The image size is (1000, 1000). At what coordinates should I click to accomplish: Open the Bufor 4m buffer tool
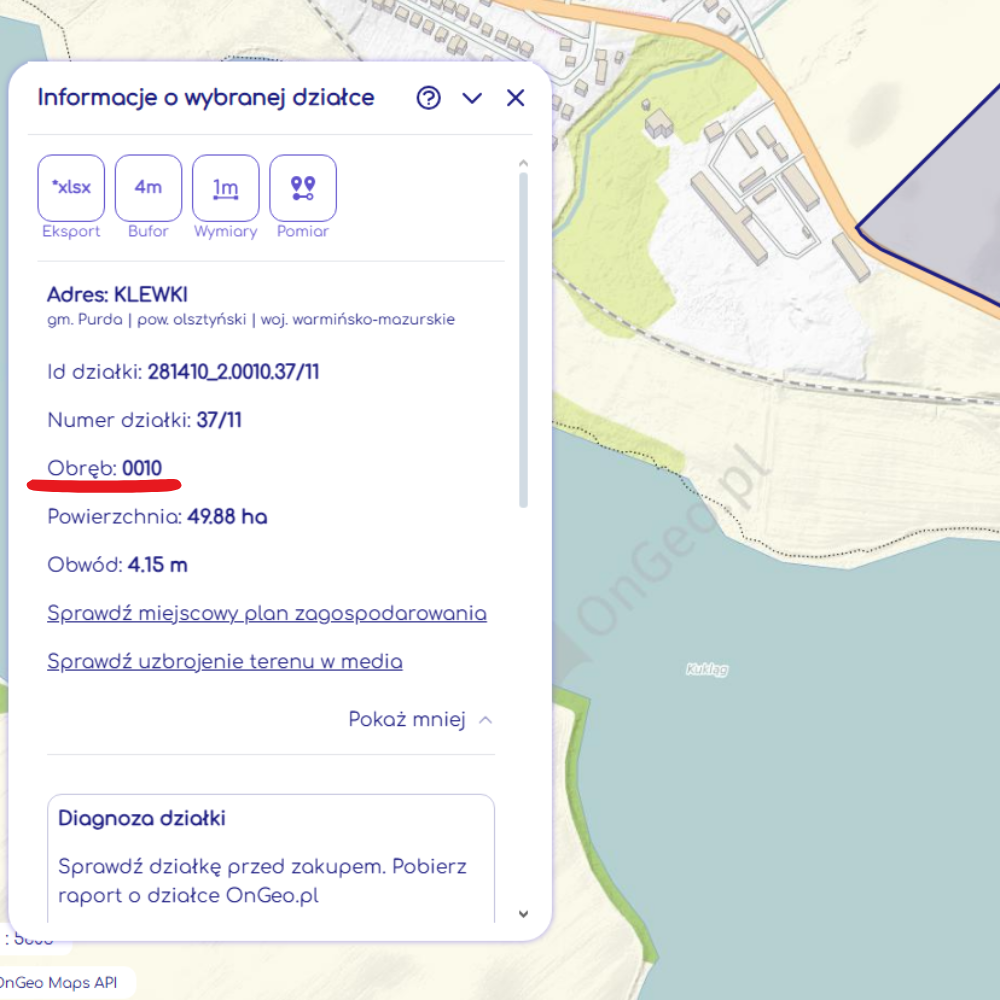(x=148, y=188)
